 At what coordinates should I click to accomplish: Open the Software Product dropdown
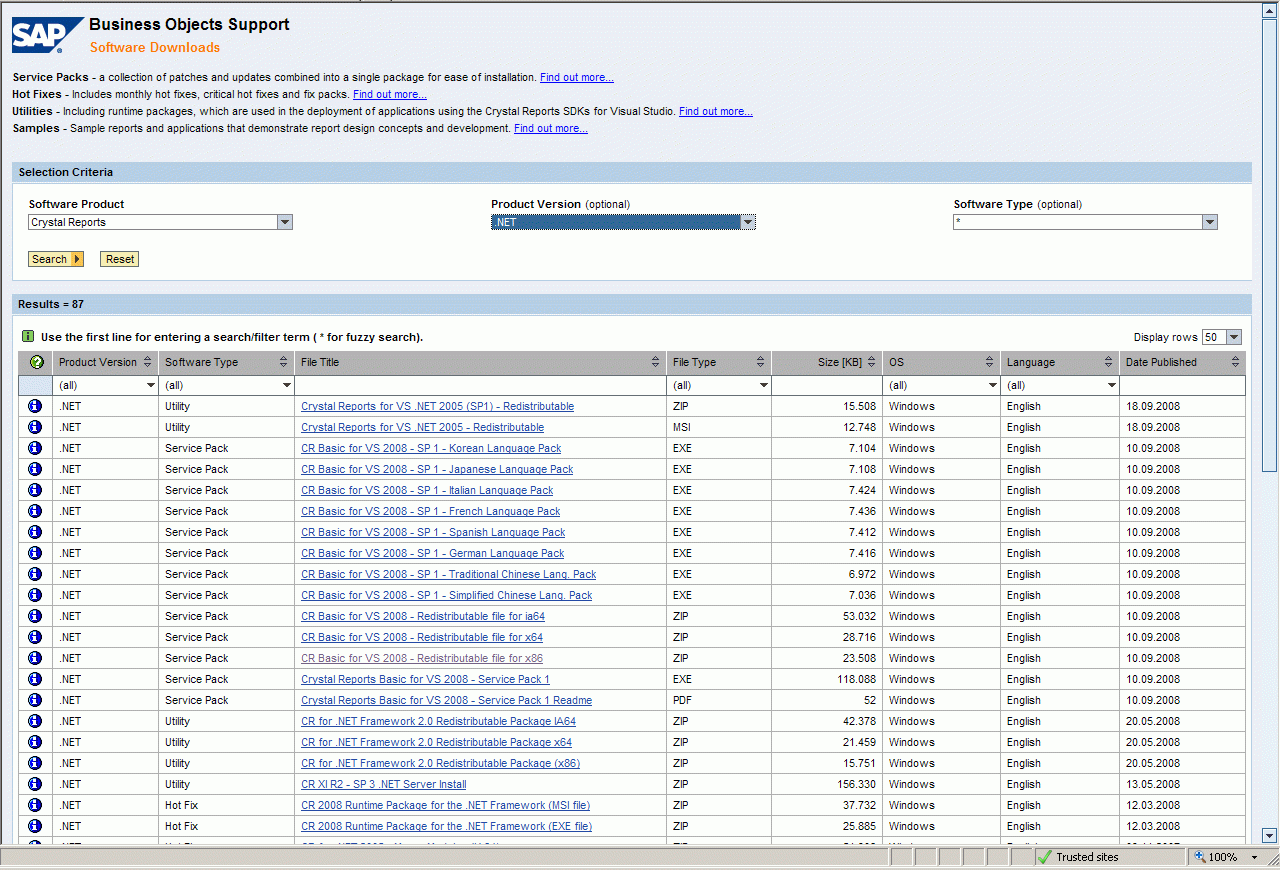click(285, 222)
